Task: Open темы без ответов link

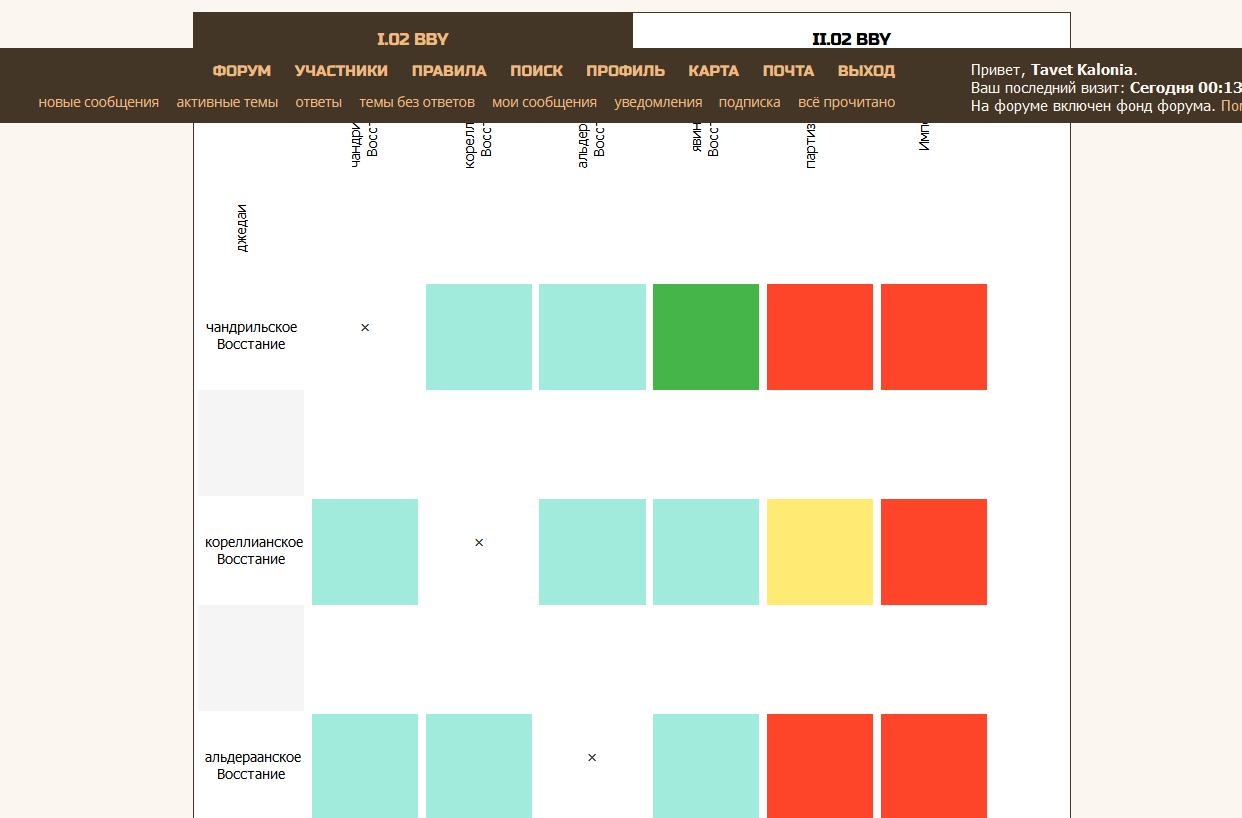Action: [417, 102]
